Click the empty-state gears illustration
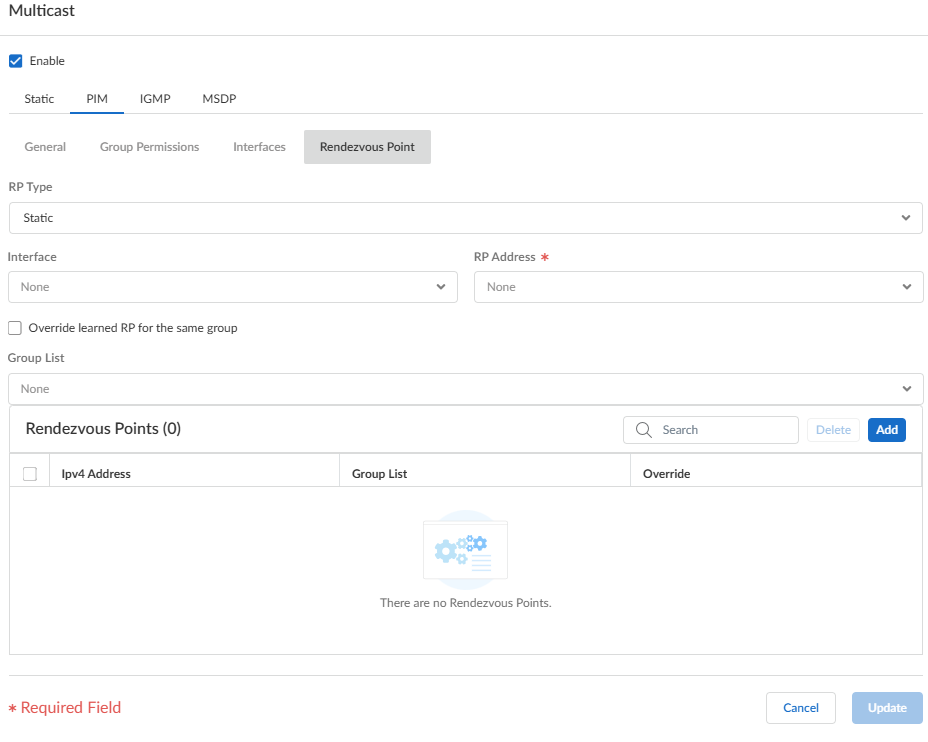Image resolution: width=928 pixels, height=742 pixels. coord(465,549)
